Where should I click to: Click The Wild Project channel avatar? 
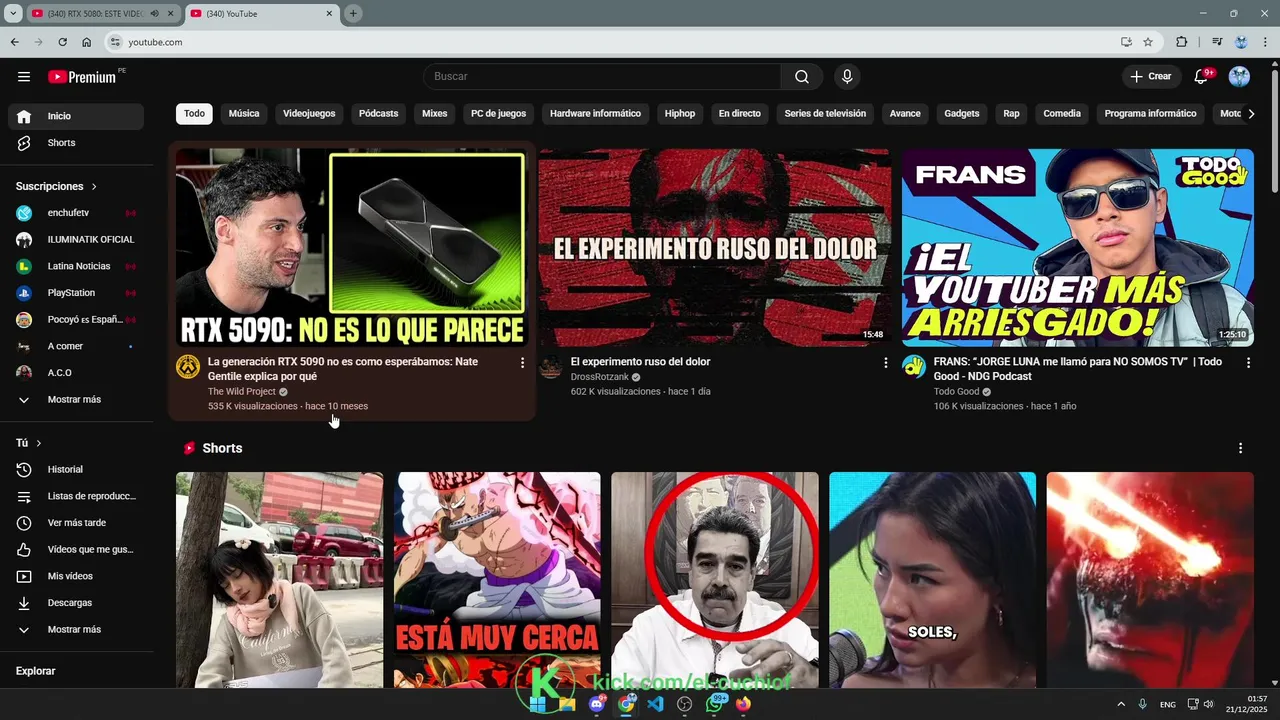tap(188, 367)
